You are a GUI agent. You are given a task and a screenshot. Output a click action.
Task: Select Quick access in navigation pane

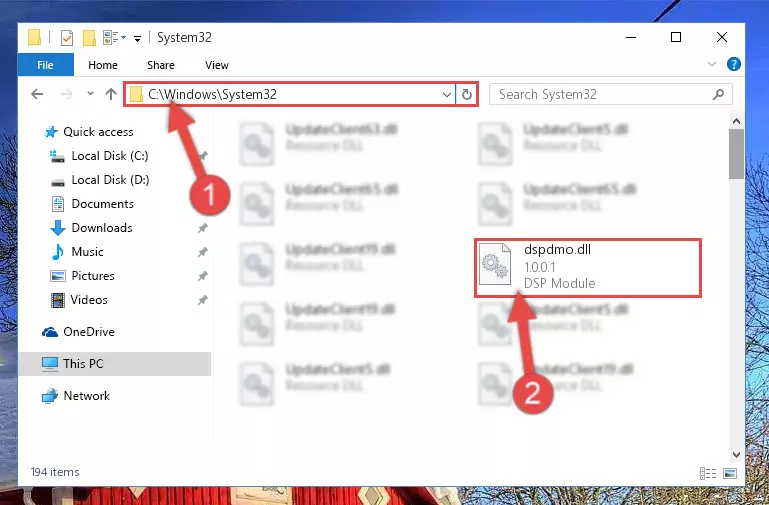pyautogui.click(x=98, y=131)
